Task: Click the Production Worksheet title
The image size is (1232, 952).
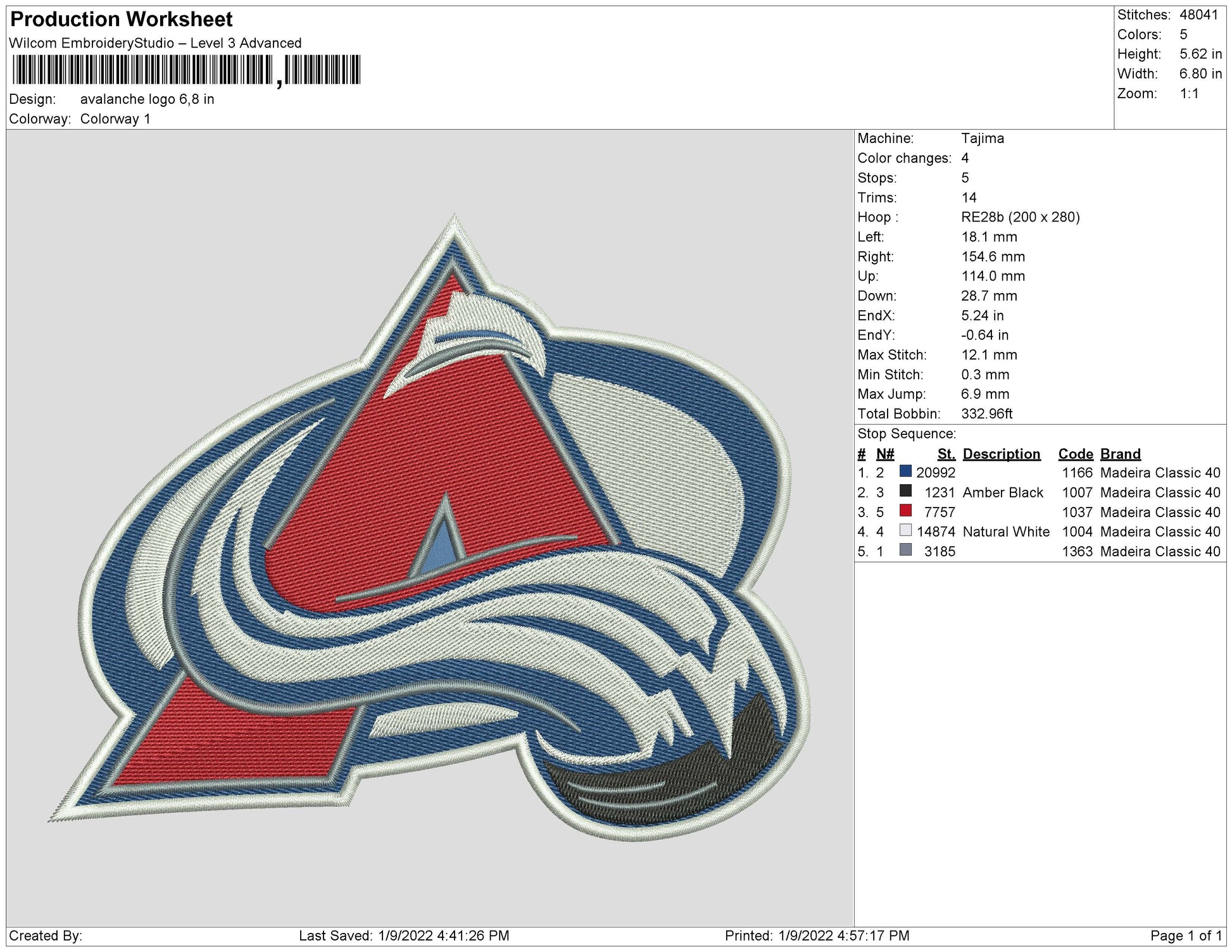Action: coord(122,20)
